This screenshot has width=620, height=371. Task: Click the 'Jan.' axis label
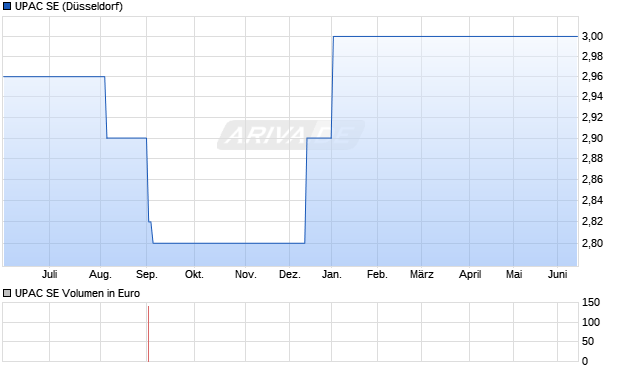click(332, 274)
